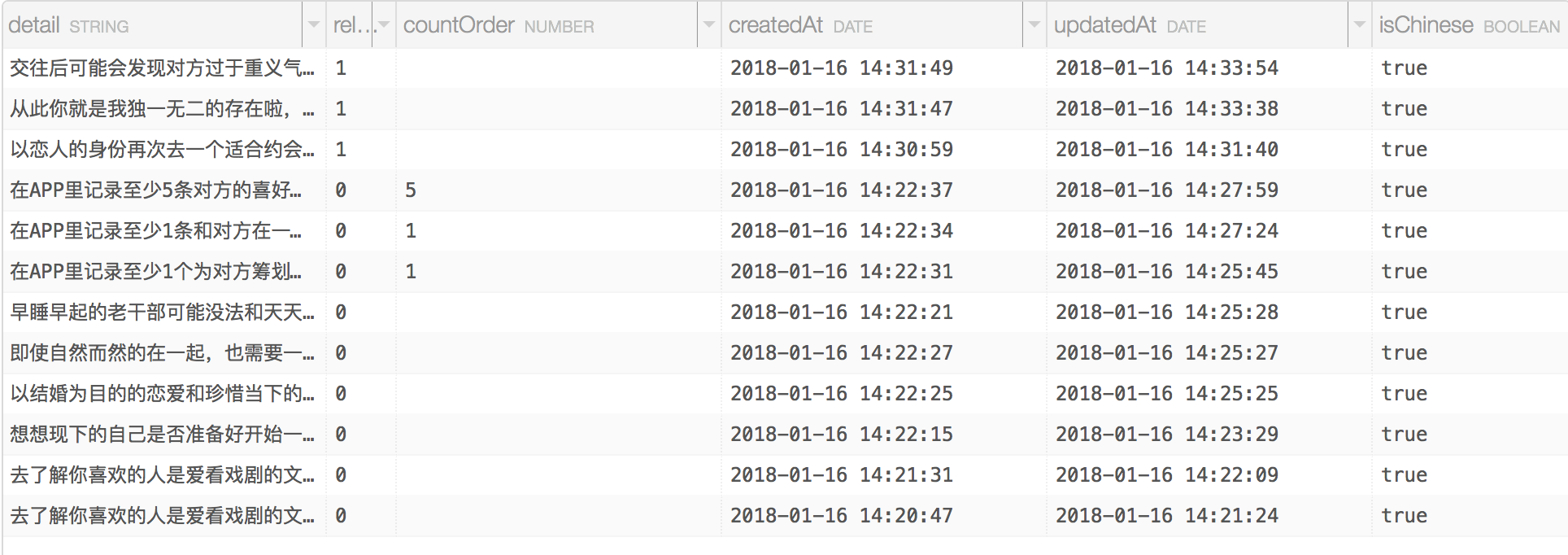Select the isChinese true cell in first row

click(x=1404, y=68)
